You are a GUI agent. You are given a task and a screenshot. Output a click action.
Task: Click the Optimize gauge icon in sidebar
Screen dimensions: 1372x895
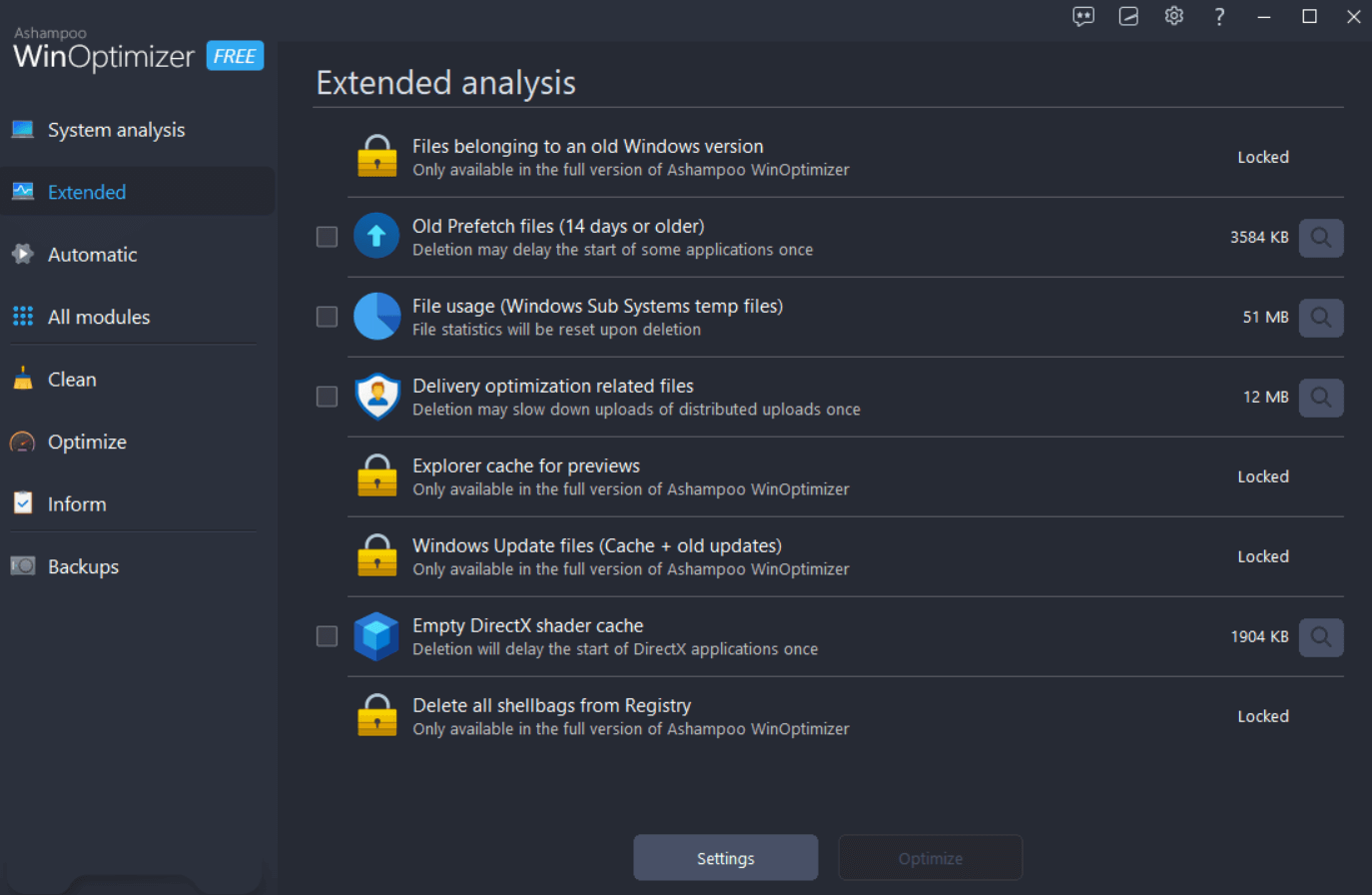(x=23, y=441)
